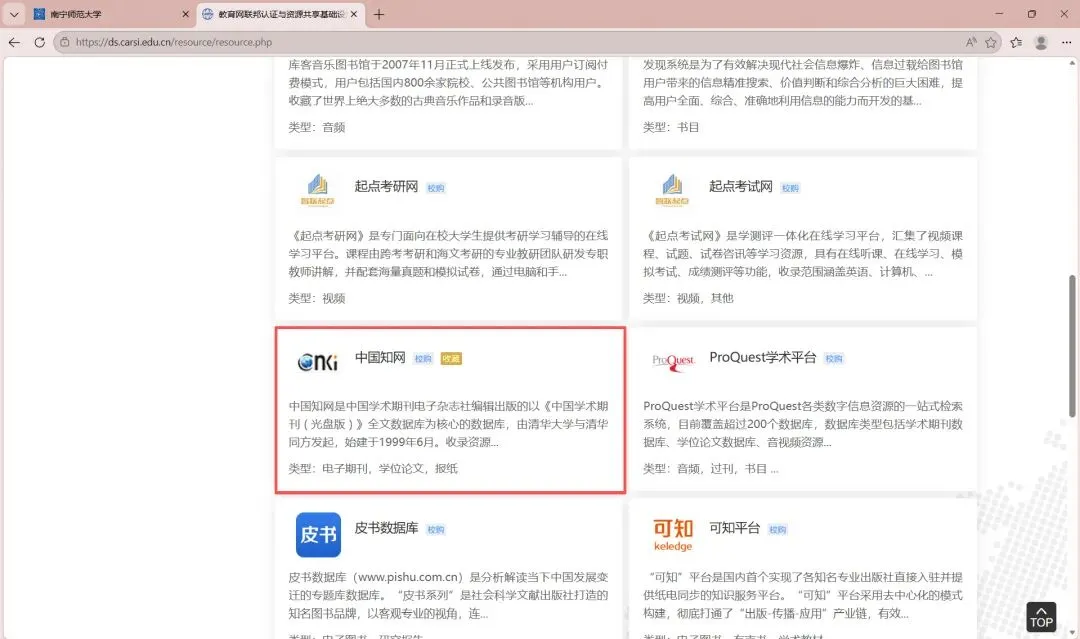The image size is (1080, 639).
Task: Click the 皮书数据库 description paragraph
Action: point(448,595)
